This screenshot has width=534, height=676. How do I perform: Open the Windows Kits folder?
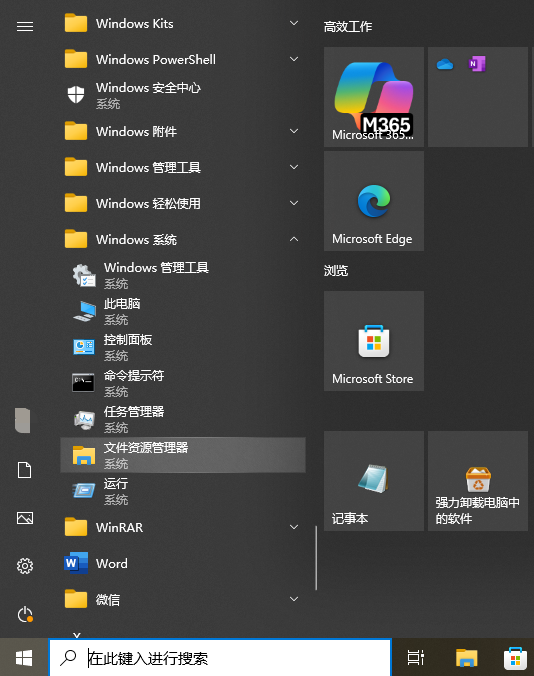click(183, 23)
